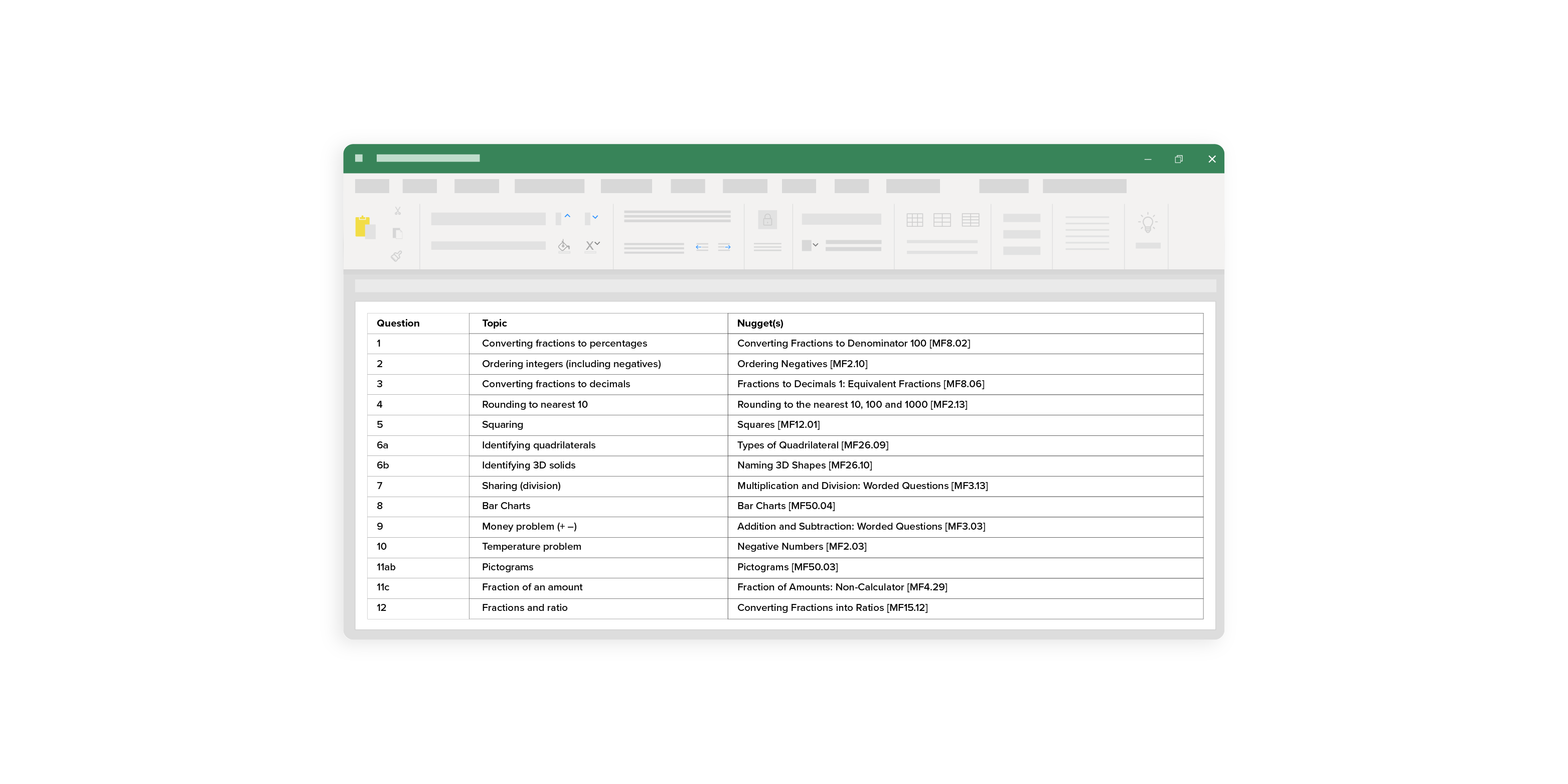The height and width of the screenshot is (784, 1568).
Task: Click the white app icon in the title bar
Action: [x=359, y=159]
